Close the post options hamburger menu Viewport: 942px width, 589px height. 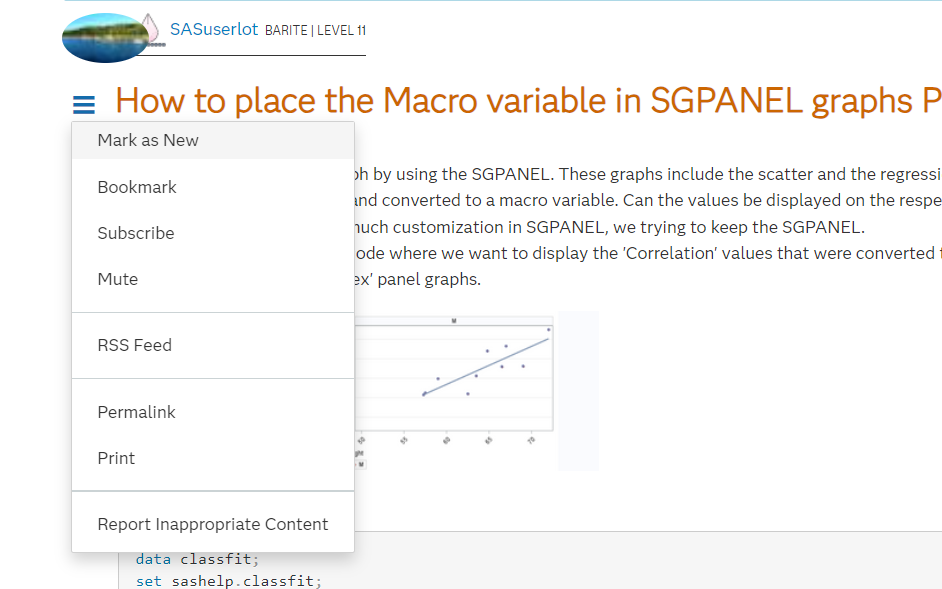pos(84,104)
